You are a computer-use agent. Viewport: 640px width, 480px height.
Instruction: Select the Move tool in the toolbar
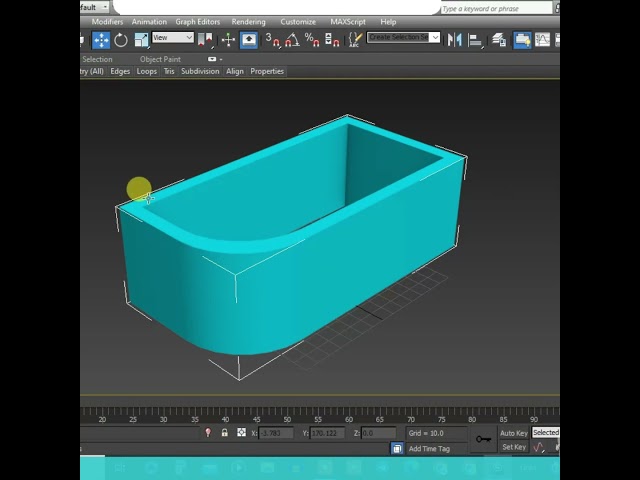101,40
